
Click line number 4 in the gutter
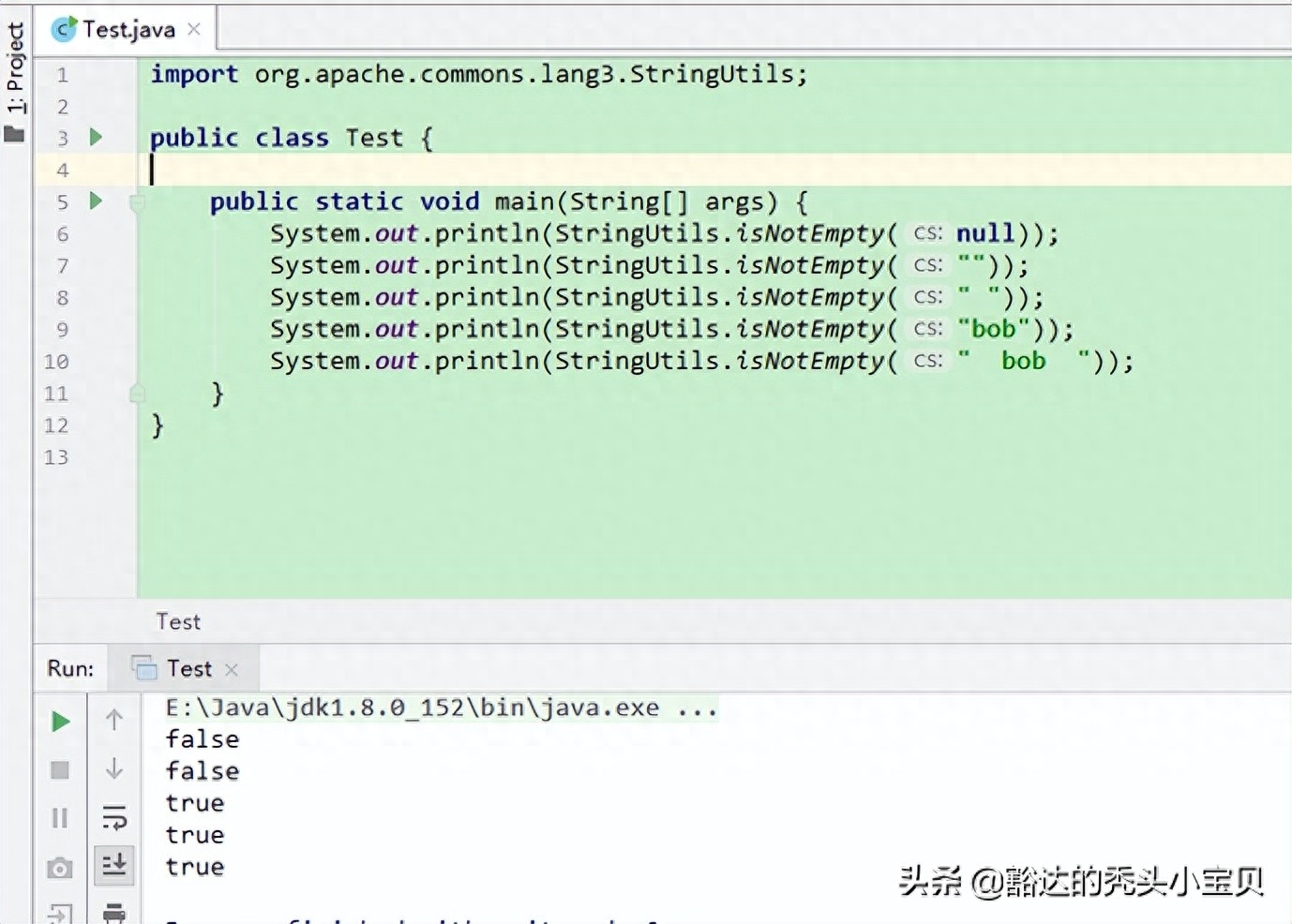[x=63, y=171]
